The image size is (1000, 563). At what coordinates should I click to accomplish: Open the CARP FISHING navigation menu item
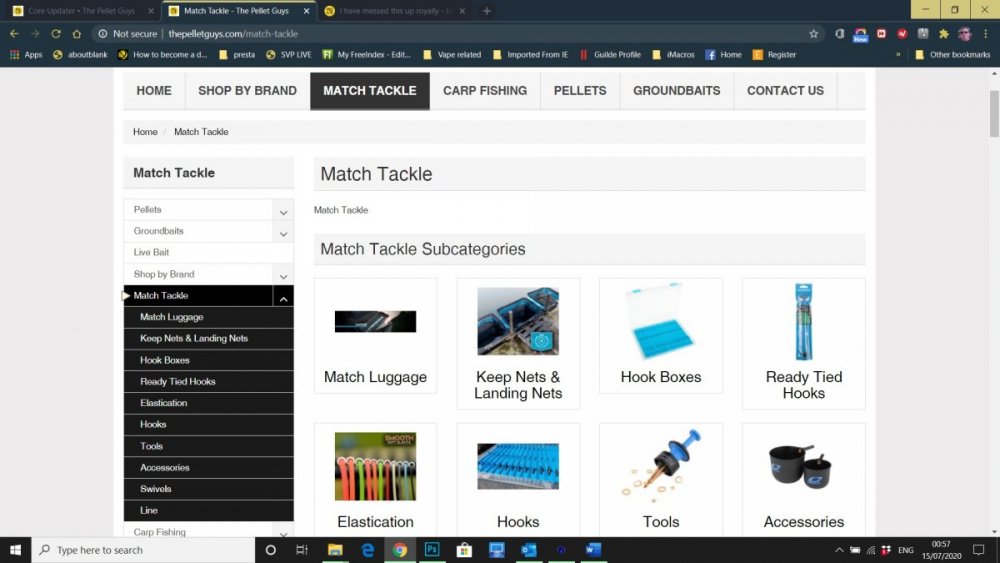tap(485, 91)
